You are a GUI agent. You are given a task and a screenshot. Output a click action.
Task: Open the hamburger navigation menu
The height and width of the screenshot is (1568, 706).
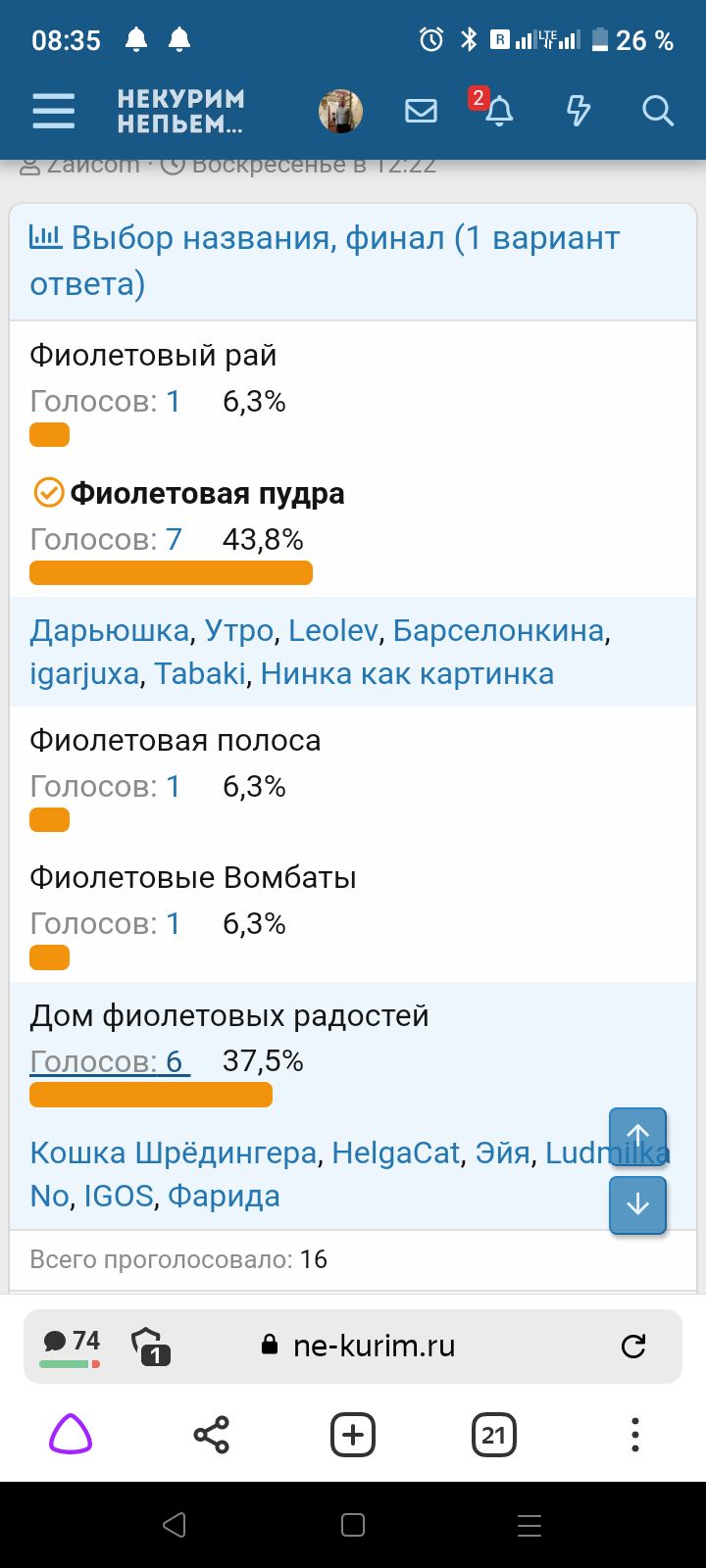coord(54,111)
